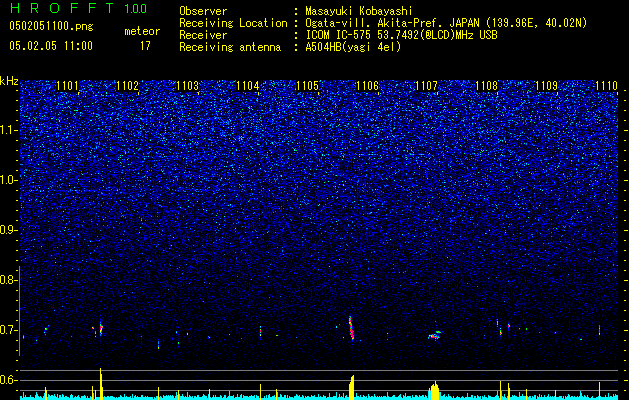
Task: Click the 1110 time marker
Action: (606, 86)
